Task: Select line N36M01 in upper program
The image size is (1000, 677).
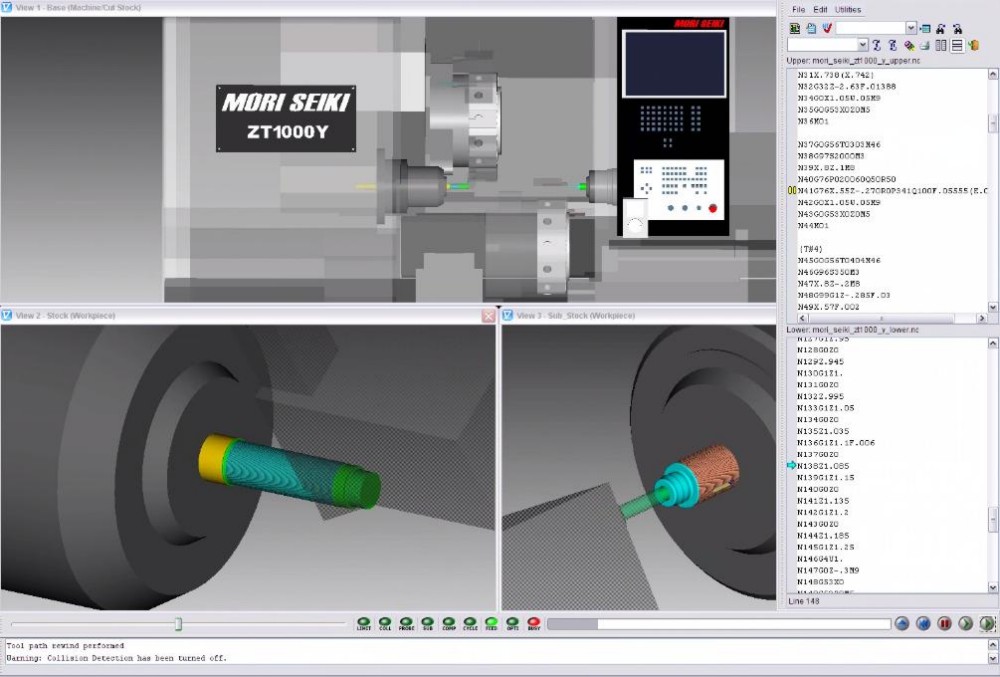Action: tap(813, 121)
